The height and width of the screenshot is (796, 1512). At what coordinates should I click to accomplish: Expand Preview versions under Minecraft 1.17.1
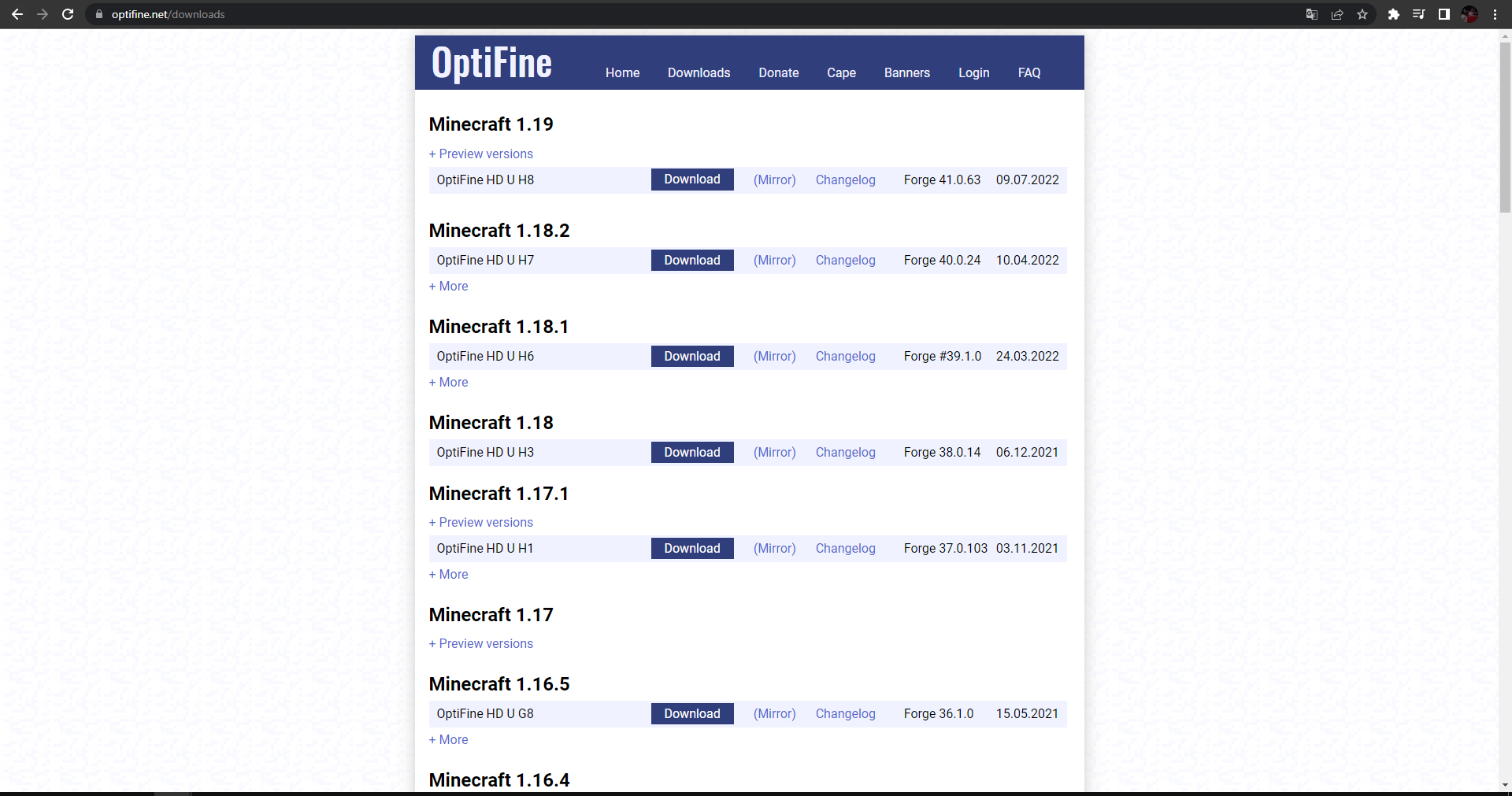click(x=481, y=522)
